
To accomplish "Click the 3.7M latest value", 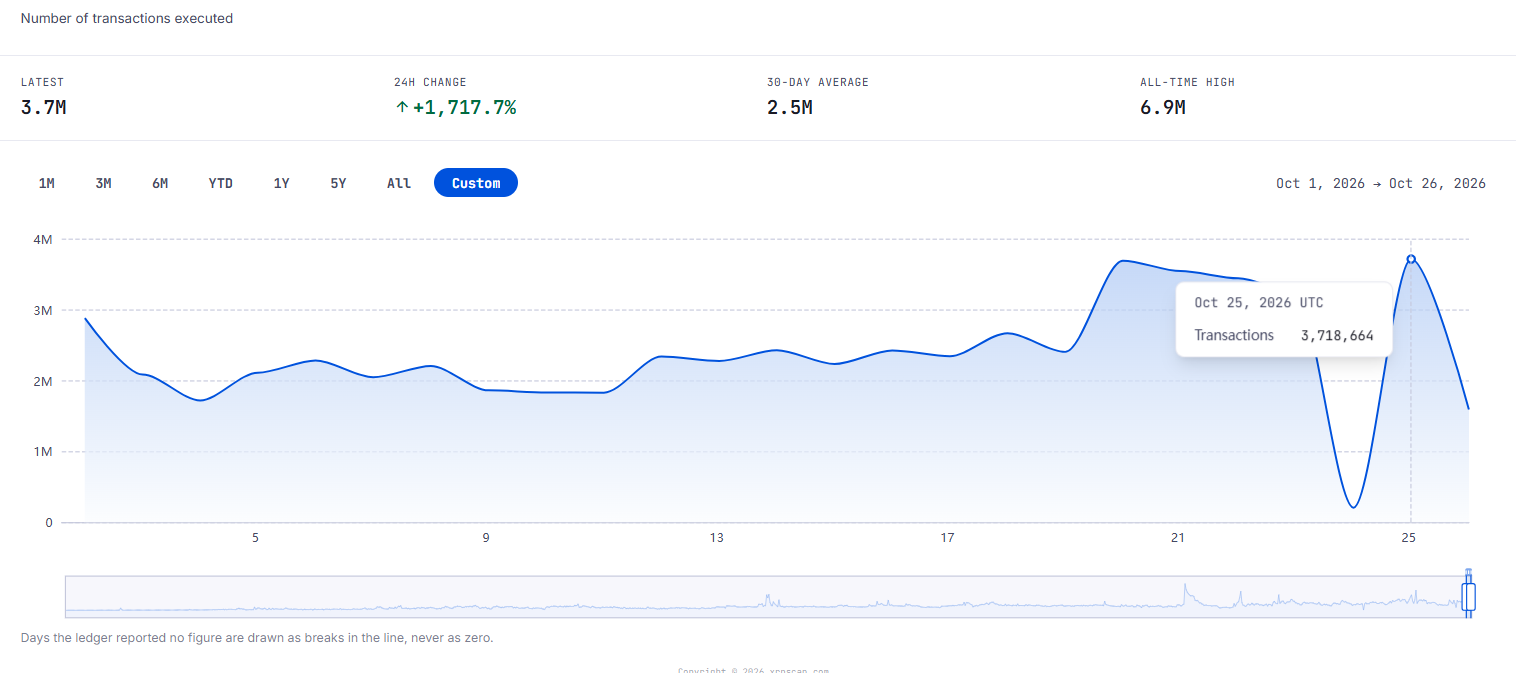I will [43, 107].
